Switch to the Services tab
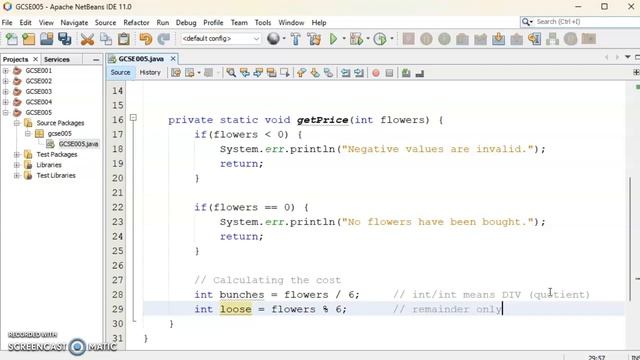640x360 pixels. pyautogui.click(x=57, y=60)
